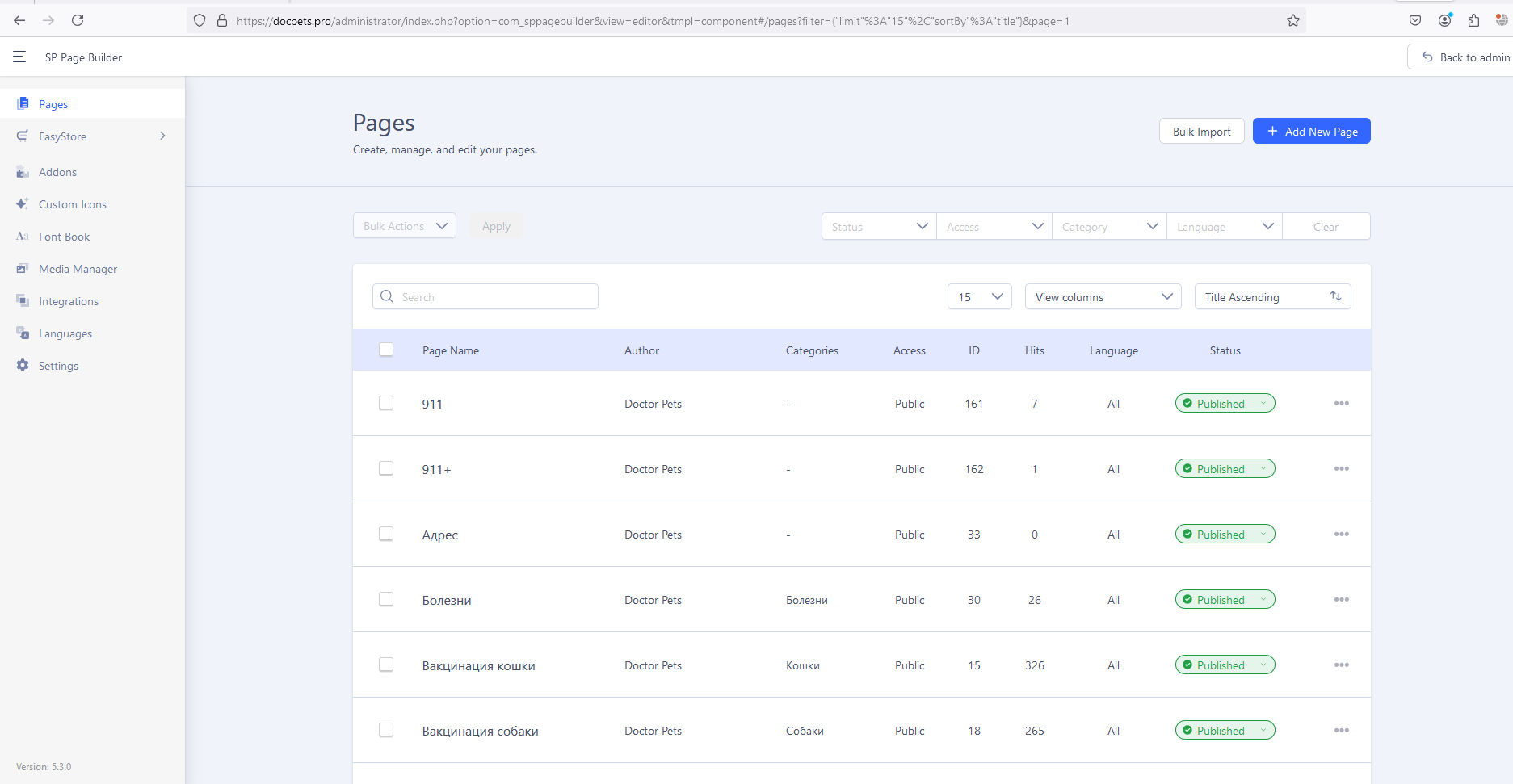Click the browser address bar URL
The image size is (1513, 784).
tap(653, 21)
